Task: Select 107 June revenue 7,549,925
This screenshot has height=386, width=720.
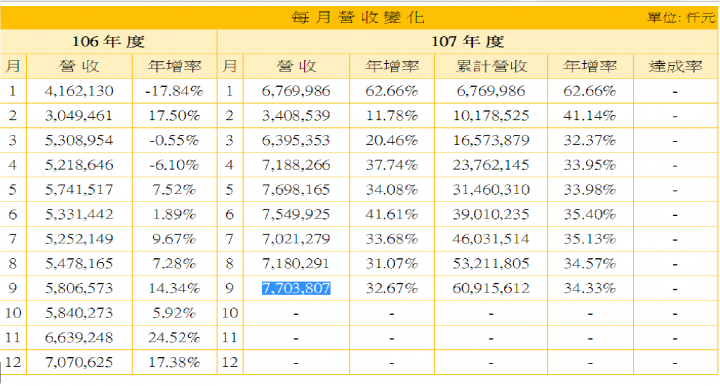Action: coord(296,214)
